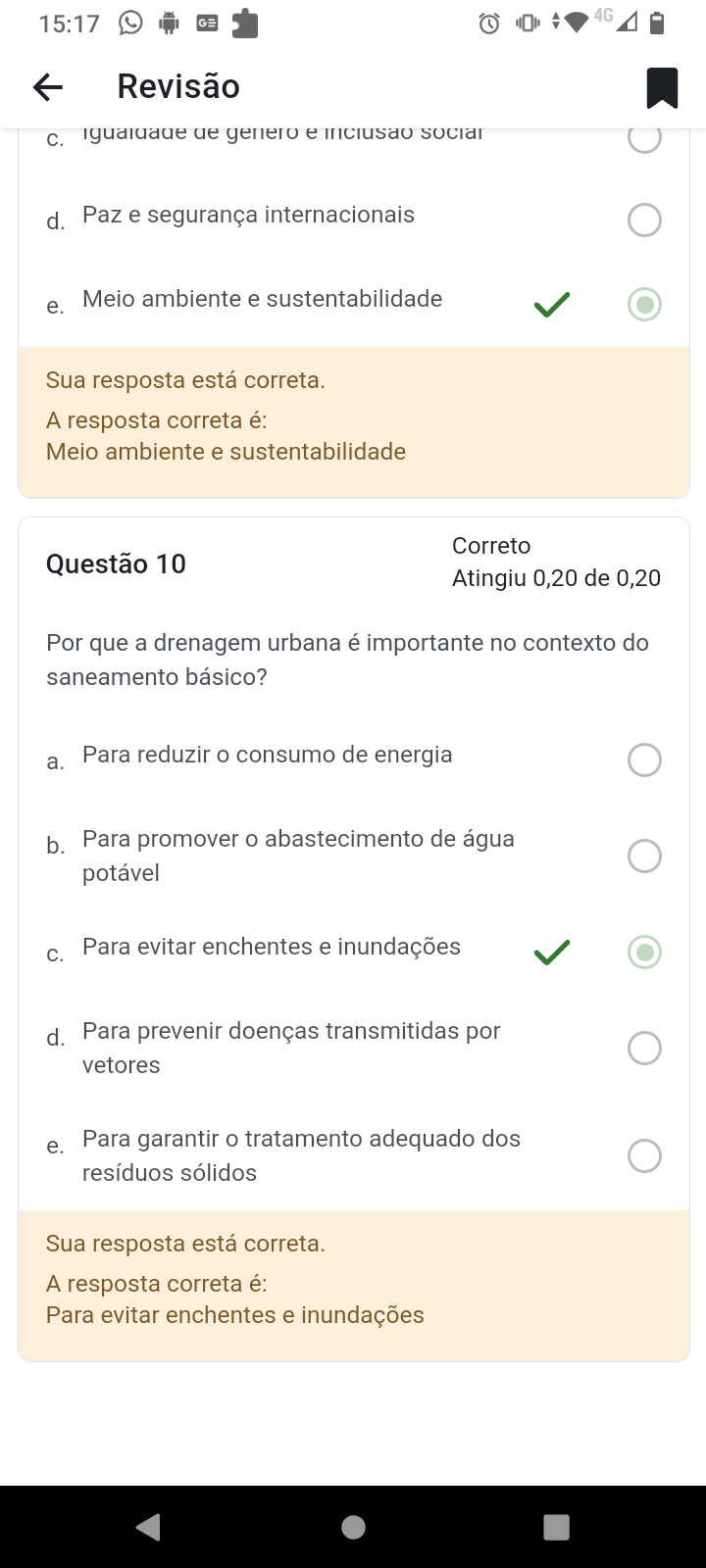Viewport: 706px width, 1568px height.
Task: Select radio for tratamento dos resíduos sólidos
Action: (644, 1155)
